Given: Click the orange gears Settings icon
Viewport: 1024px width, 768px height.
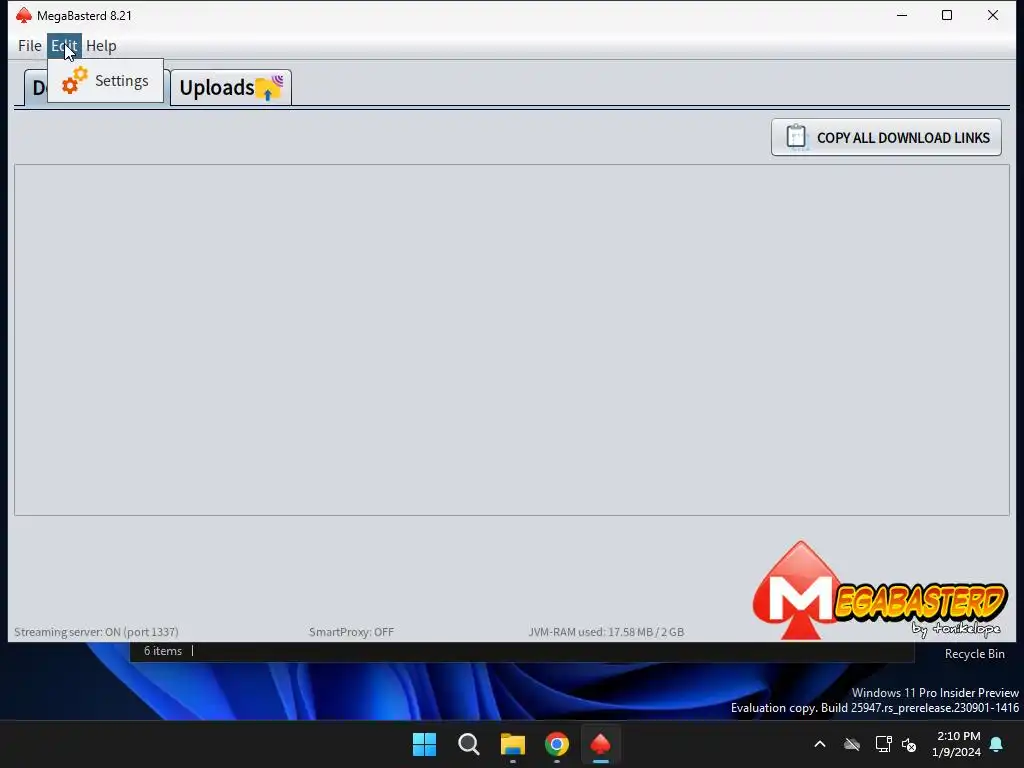Looking at the screenshot, I should (74, 80).
